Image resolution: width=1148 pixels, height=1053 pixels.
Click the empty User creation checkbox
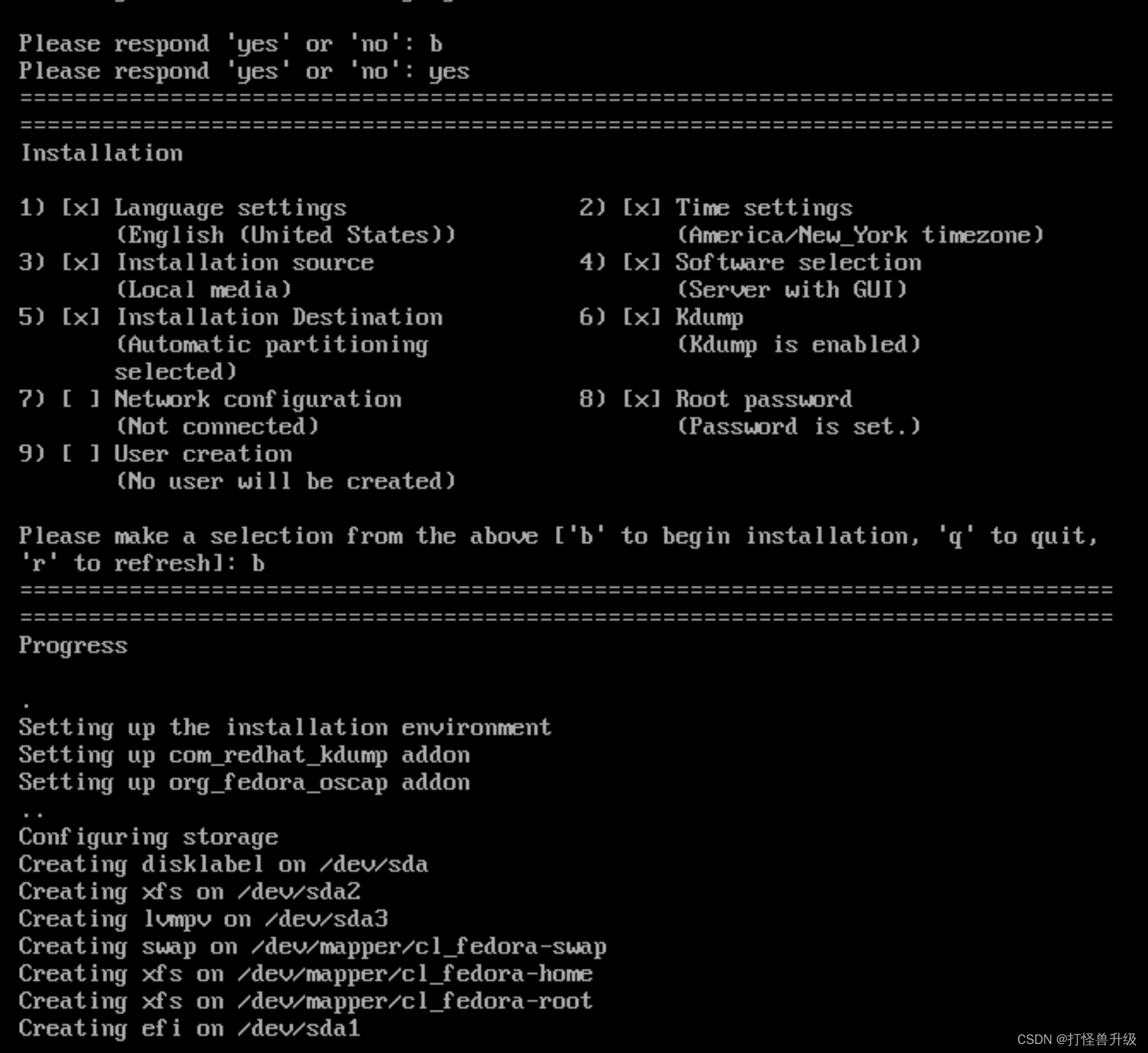coord(81,454)
